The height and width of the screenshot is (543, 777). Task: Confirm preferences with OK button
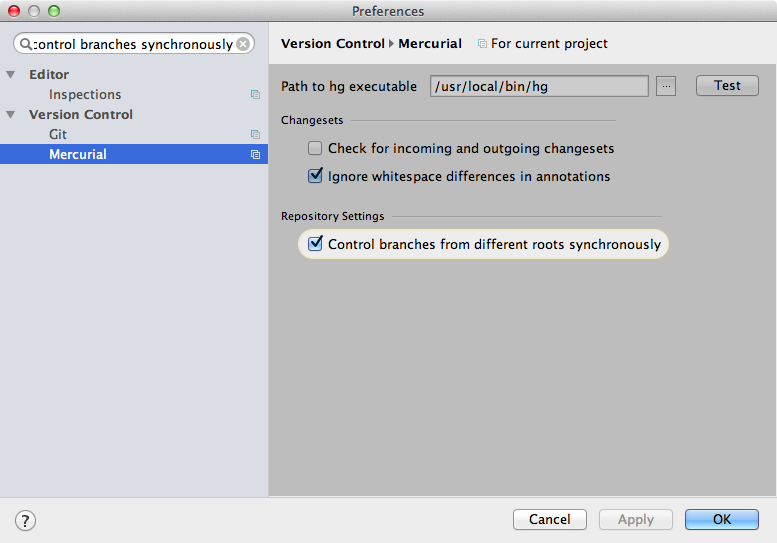[722, 519]
